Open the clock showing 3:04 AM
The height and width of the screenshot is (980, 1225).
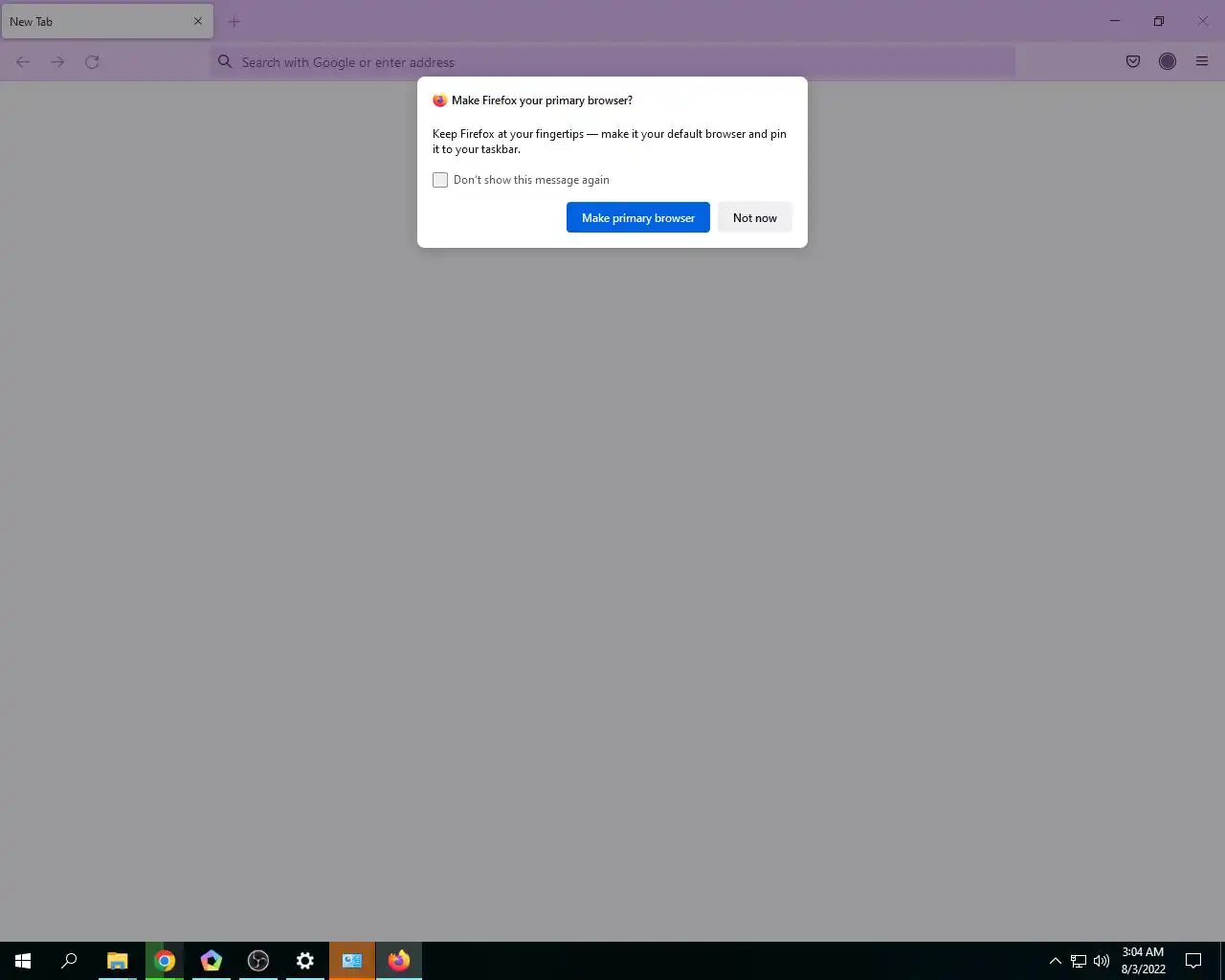pyautogui.click(x=1144, y=961)
